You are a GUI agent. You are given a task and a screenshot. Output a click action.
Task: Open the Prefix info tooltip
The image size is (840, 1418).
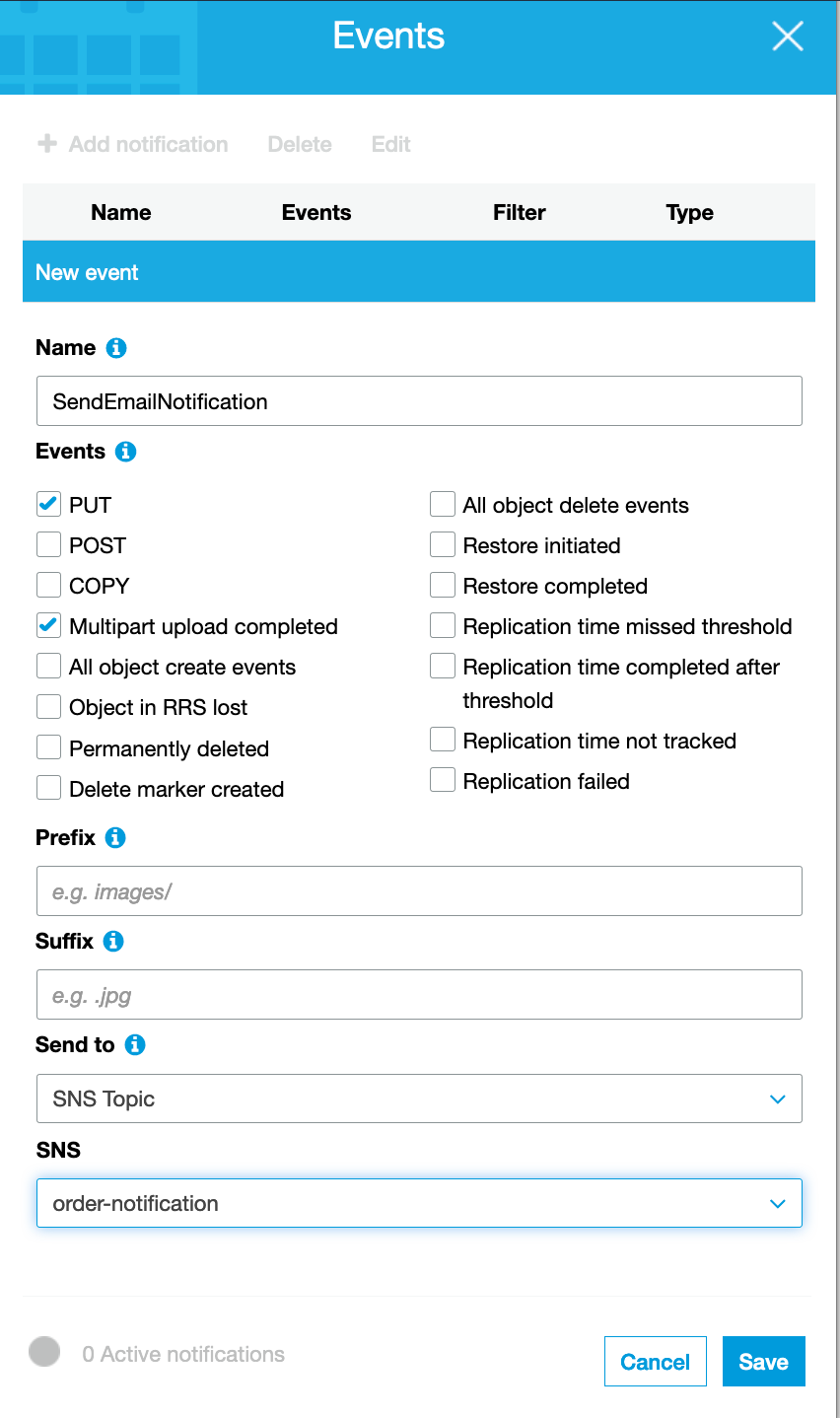click(116, 837)
